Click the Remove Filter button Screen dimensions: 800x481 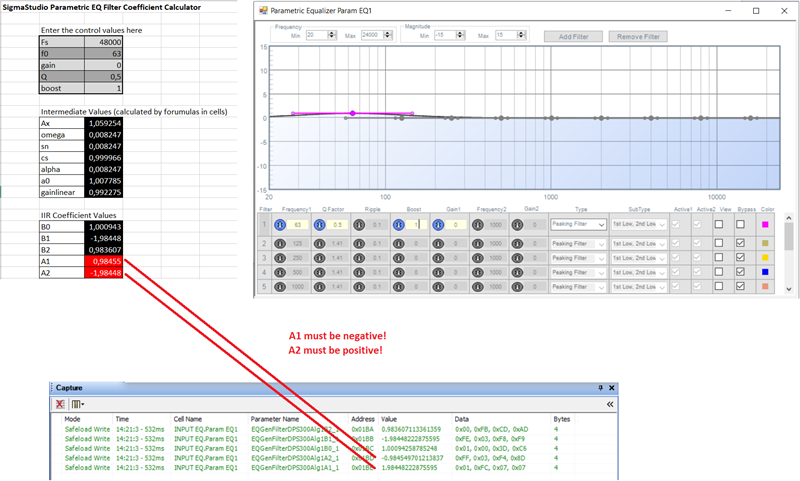tap(638, 37)
